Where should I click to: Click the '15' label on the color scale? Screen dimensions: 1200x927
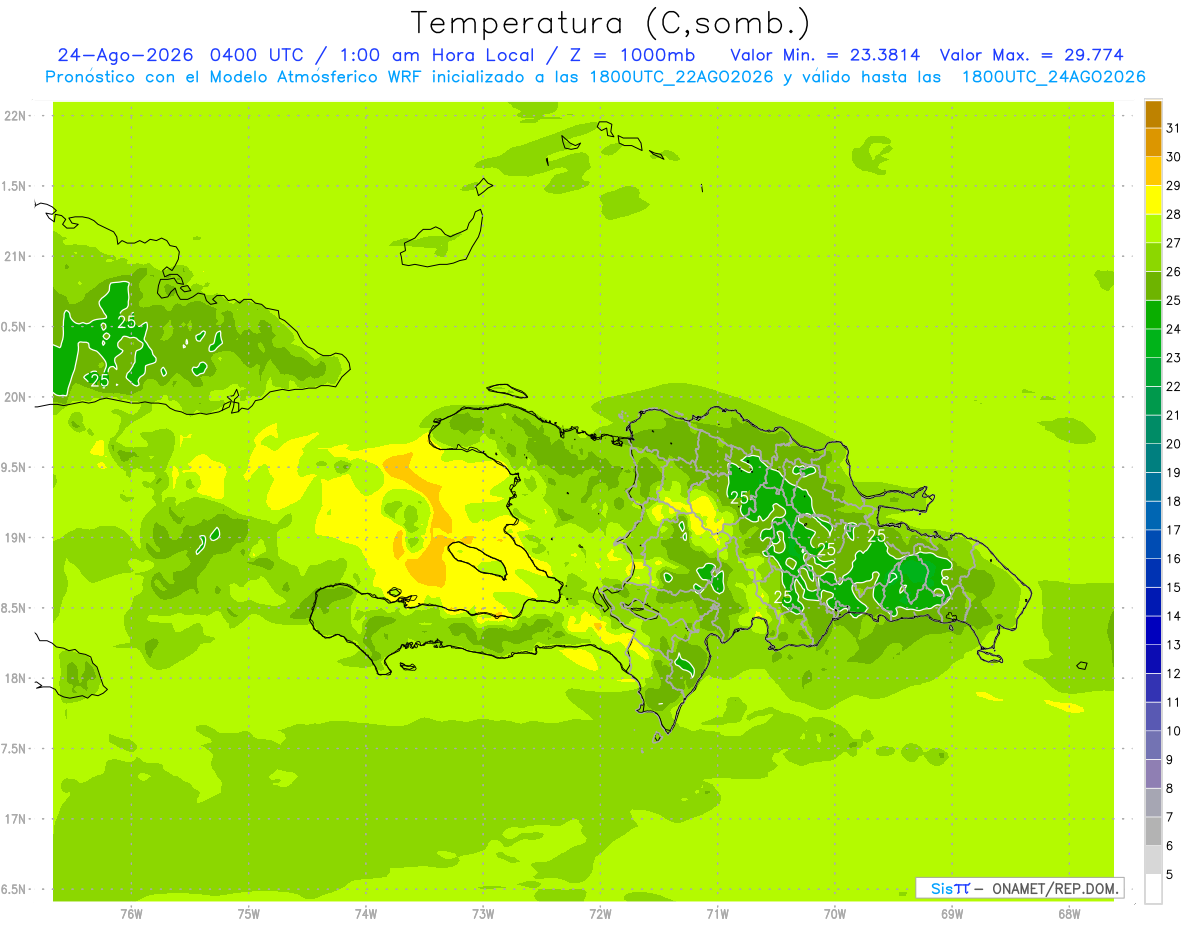1174,587
